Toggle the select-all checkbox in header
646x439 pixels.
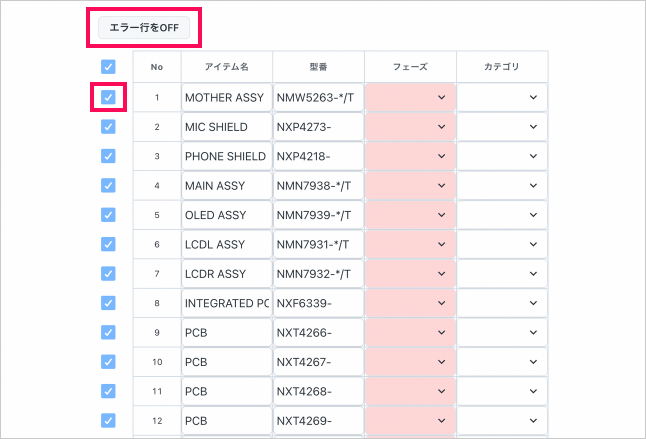point(108,67)
